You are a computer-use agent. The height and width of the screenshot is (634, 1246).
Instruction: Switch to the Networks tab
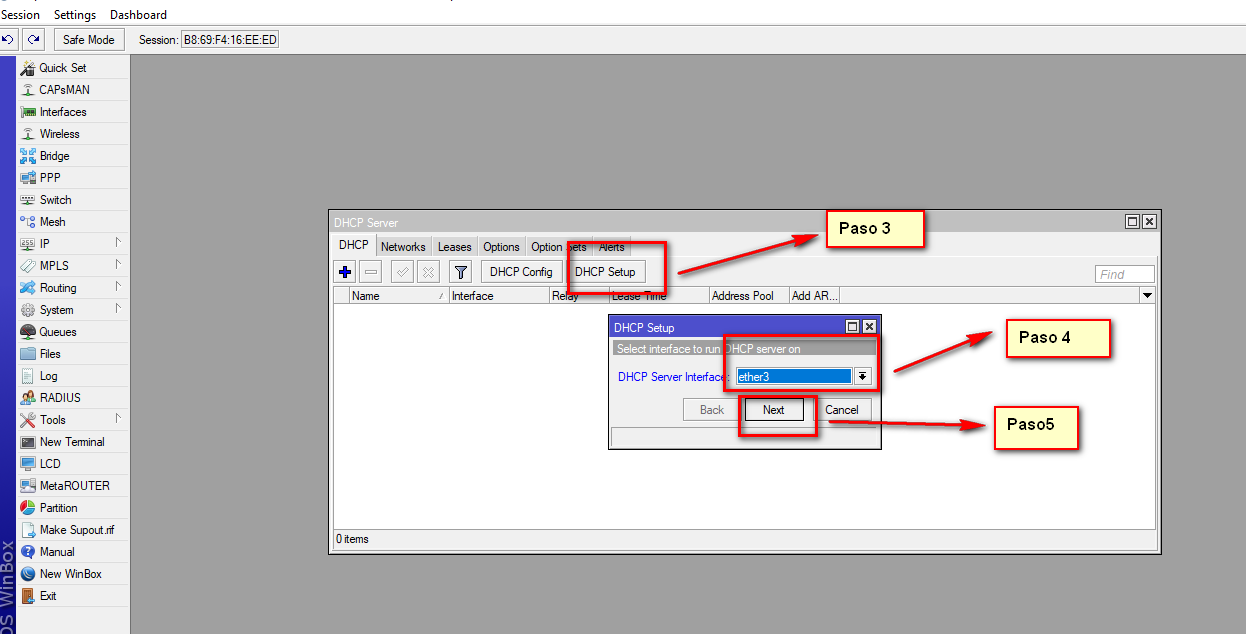pyautogui.click(x=403, y=247)
